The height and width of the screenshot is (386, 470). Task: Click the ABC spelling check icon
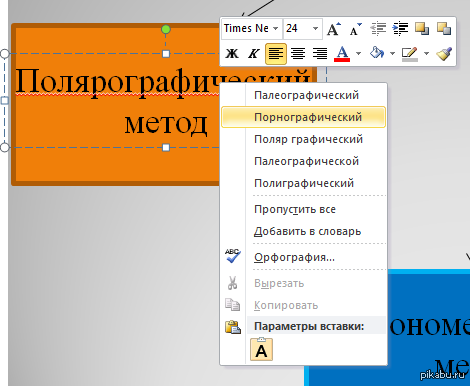233,256
